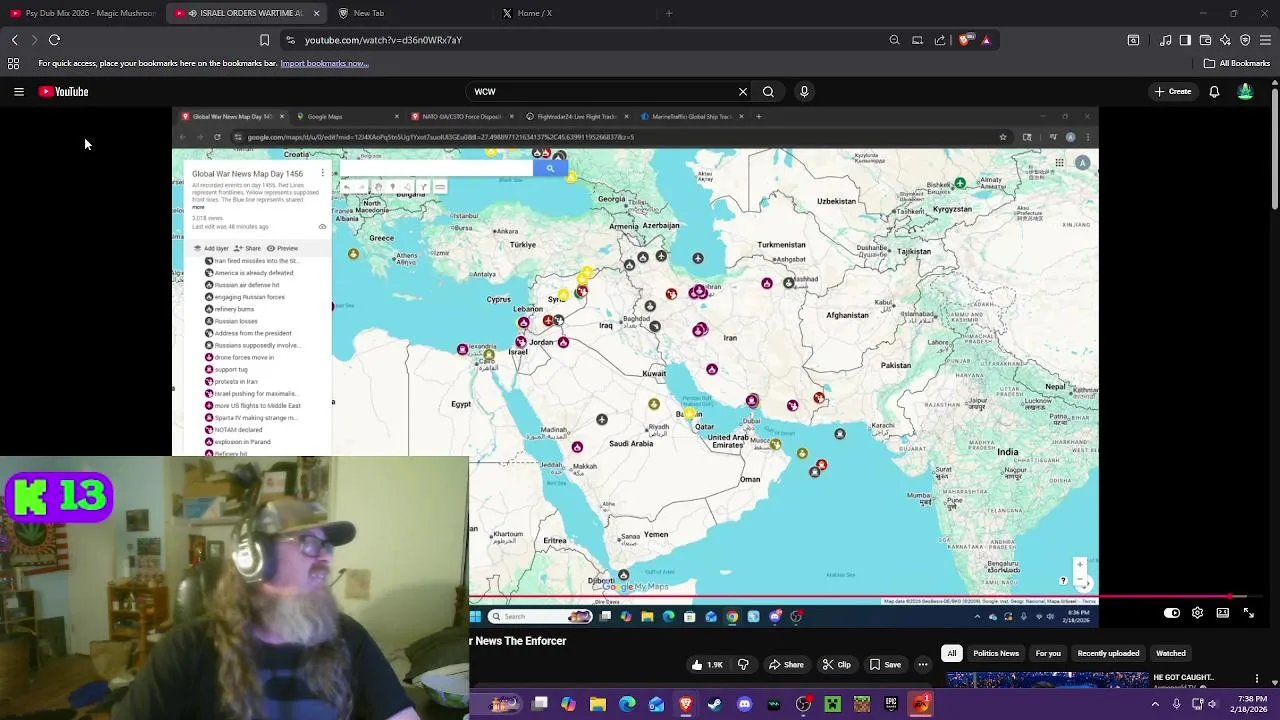This screenshot has width=1280, height=720.
Task: Open the Leo AI sparkle icon
Action: (x=1225, y=40)
